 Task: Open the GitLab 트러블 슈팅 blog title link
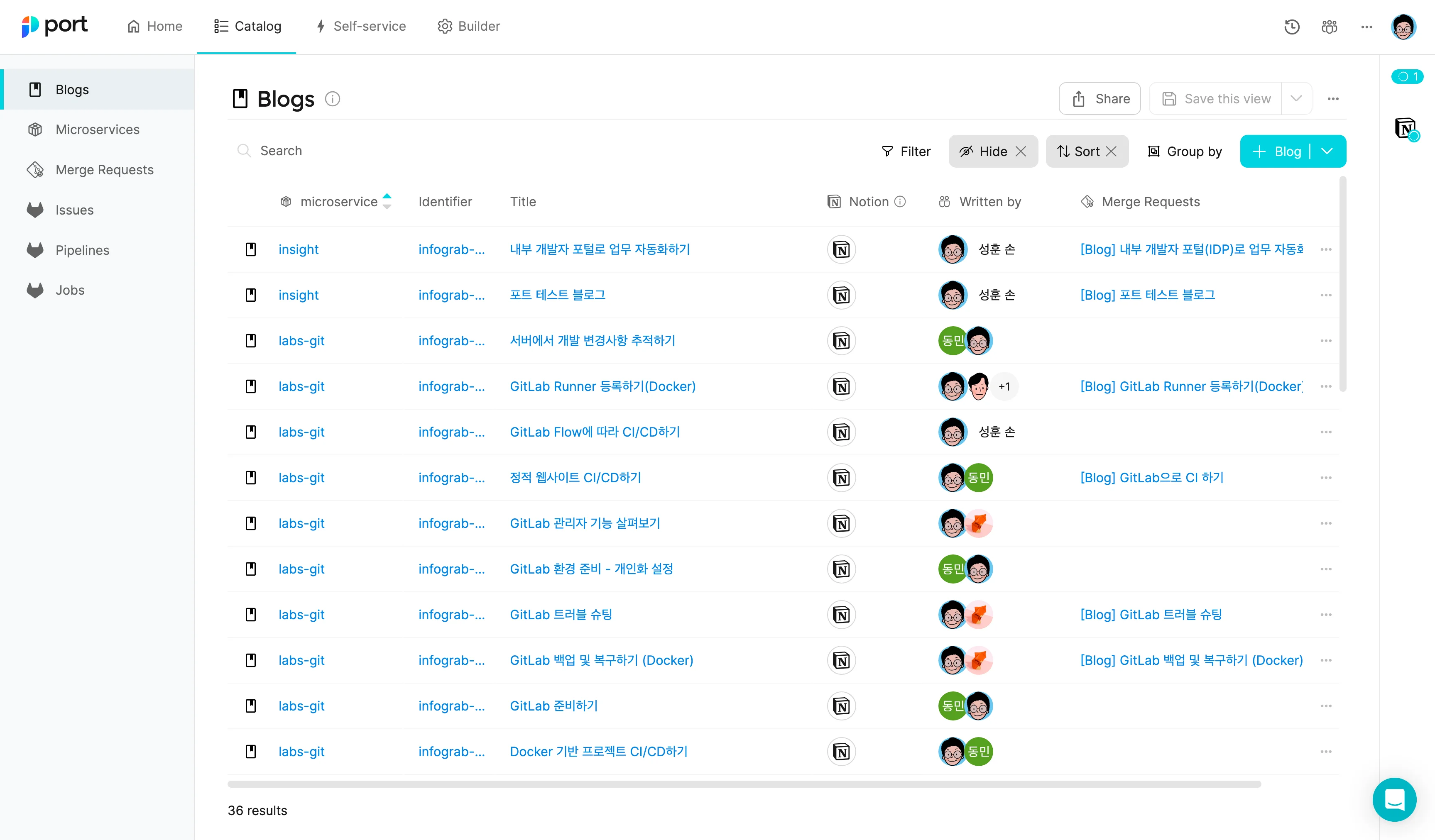pos(560,615)
